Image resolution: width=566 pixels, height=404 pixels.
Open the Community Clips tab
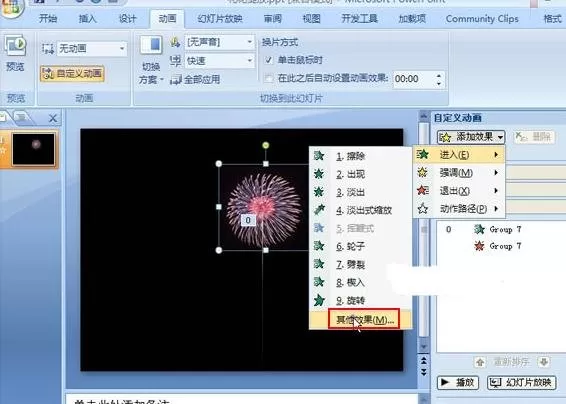(482, 18)
